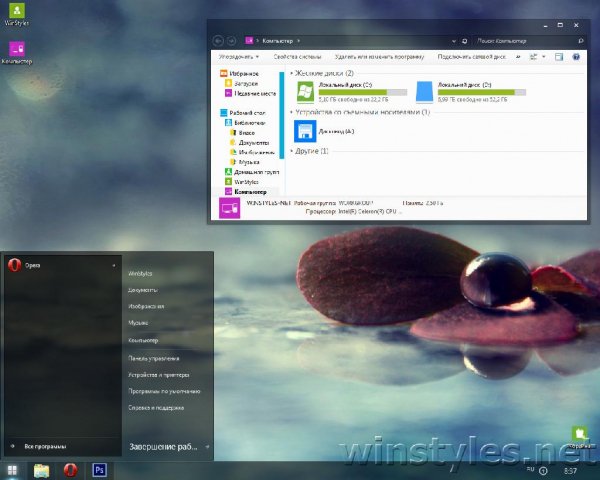Image resolution: width=600 pixels, height=480 pixels.
Task: Open the view options dropdown arrow
Action: click(x=544, y=57)
